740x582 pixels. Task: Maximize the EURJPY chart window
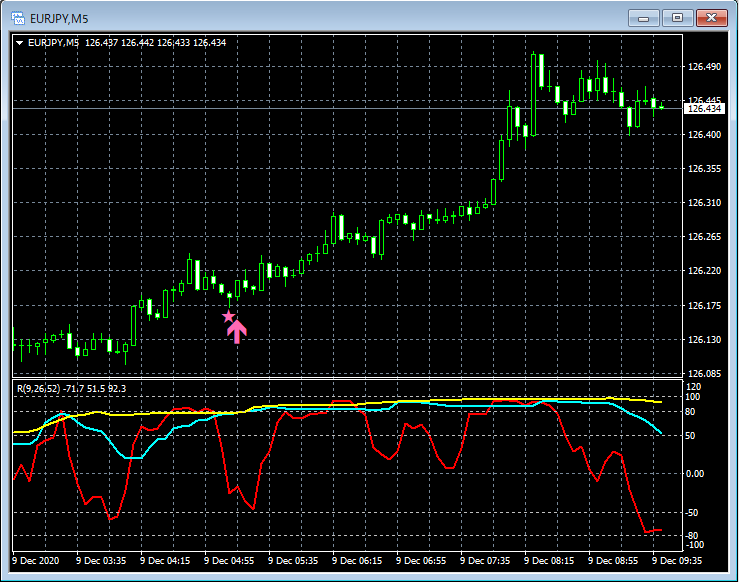(677, 18)
